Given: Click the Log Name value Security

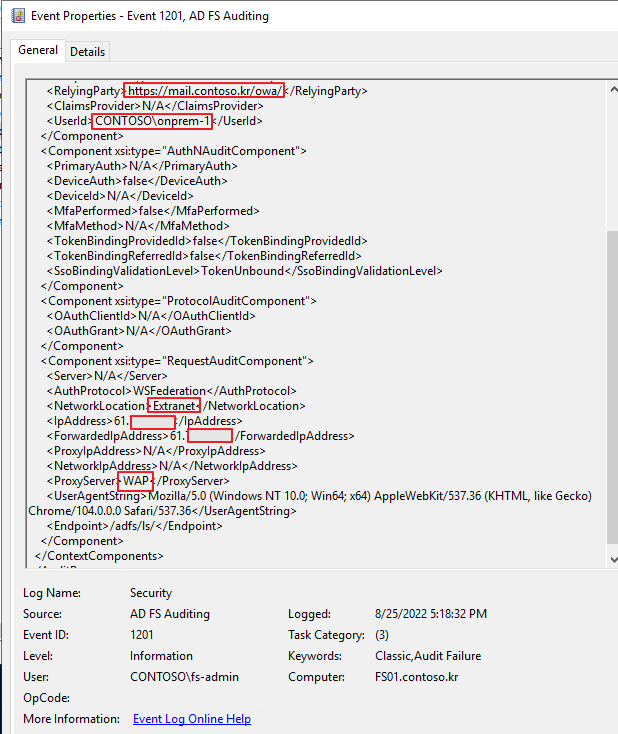Looking at the screenshot, I should pyautogui.click(x=151, y=593).
